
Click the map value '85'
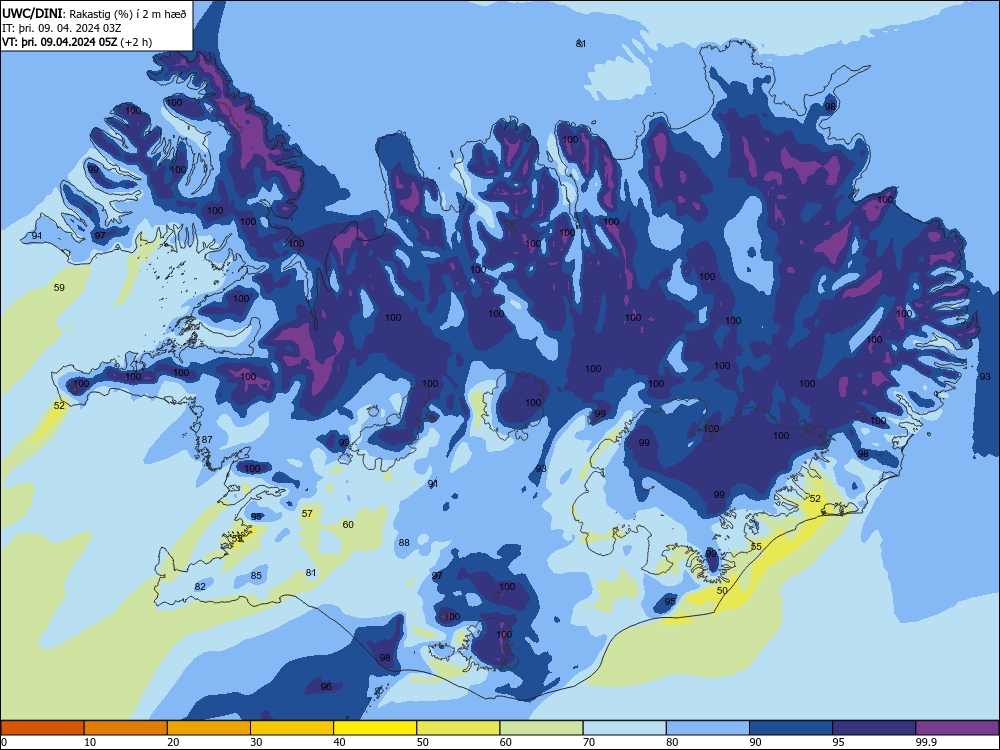click(256, 576)
